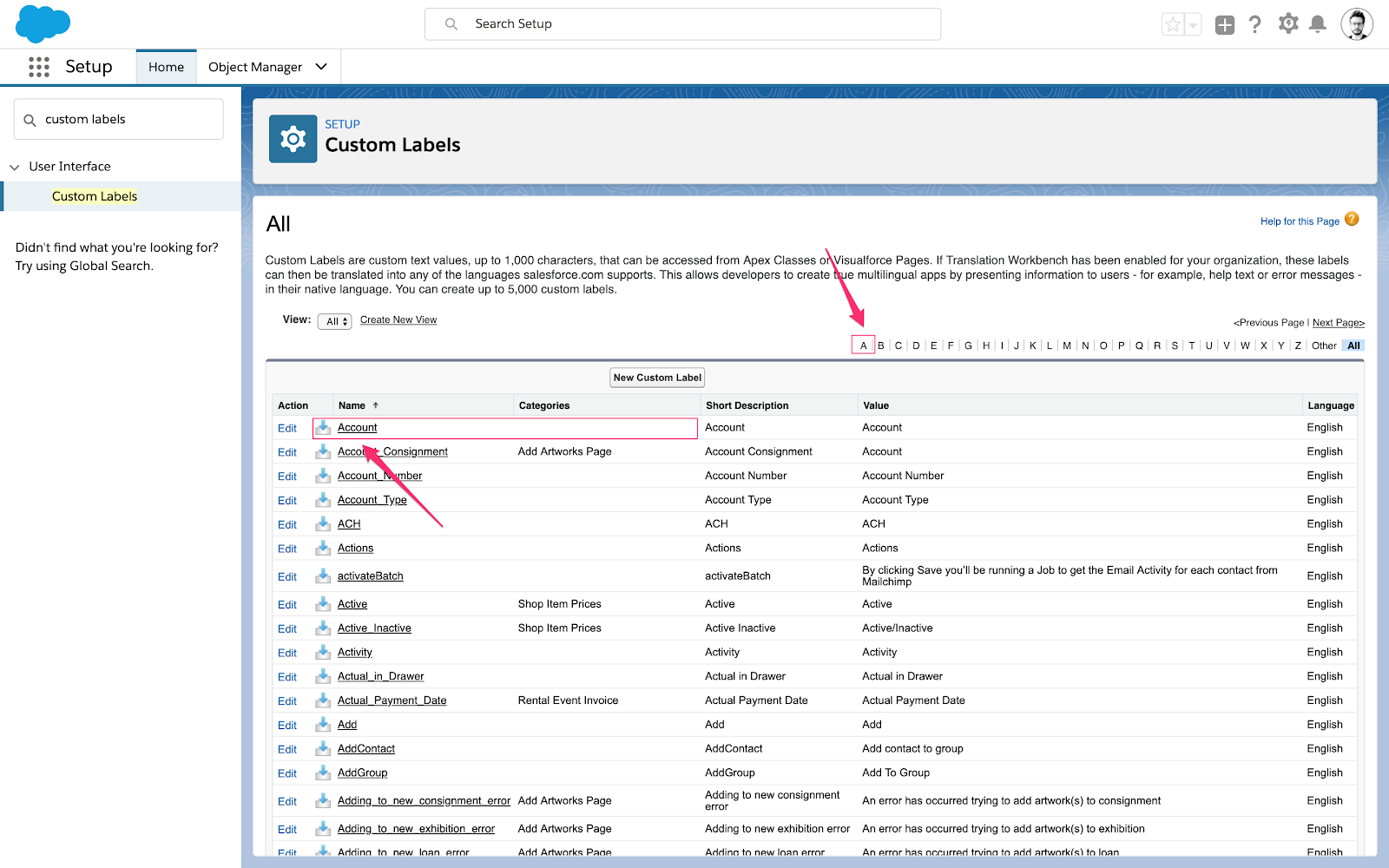
Task: Filter labels by letter Z
Action: coord(1298,345)
